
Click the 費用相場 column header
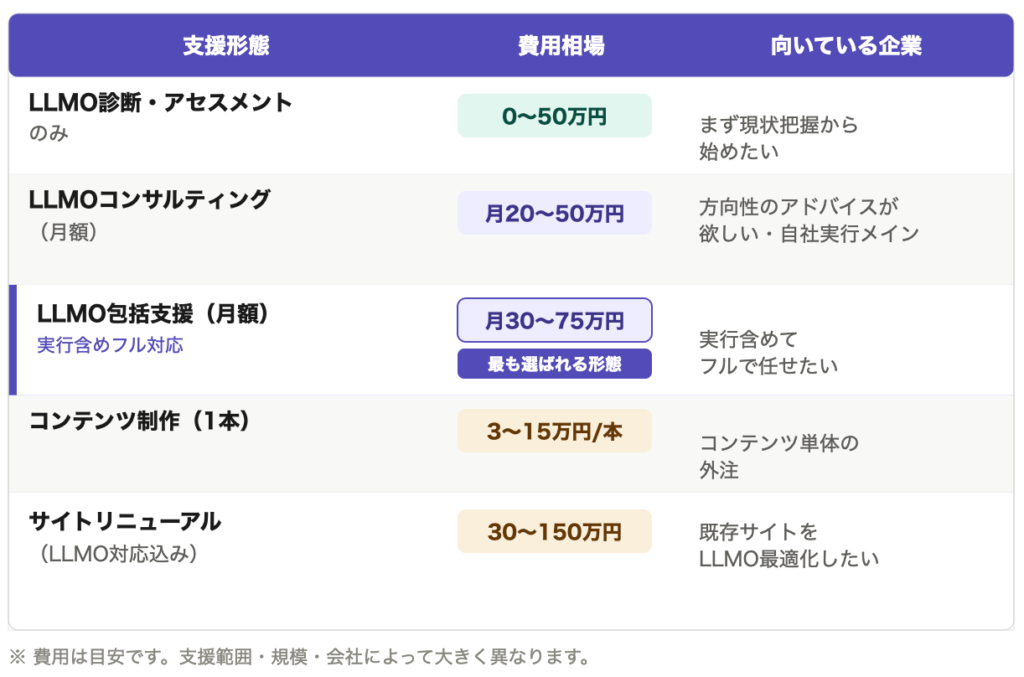click(x=560, y=46)
